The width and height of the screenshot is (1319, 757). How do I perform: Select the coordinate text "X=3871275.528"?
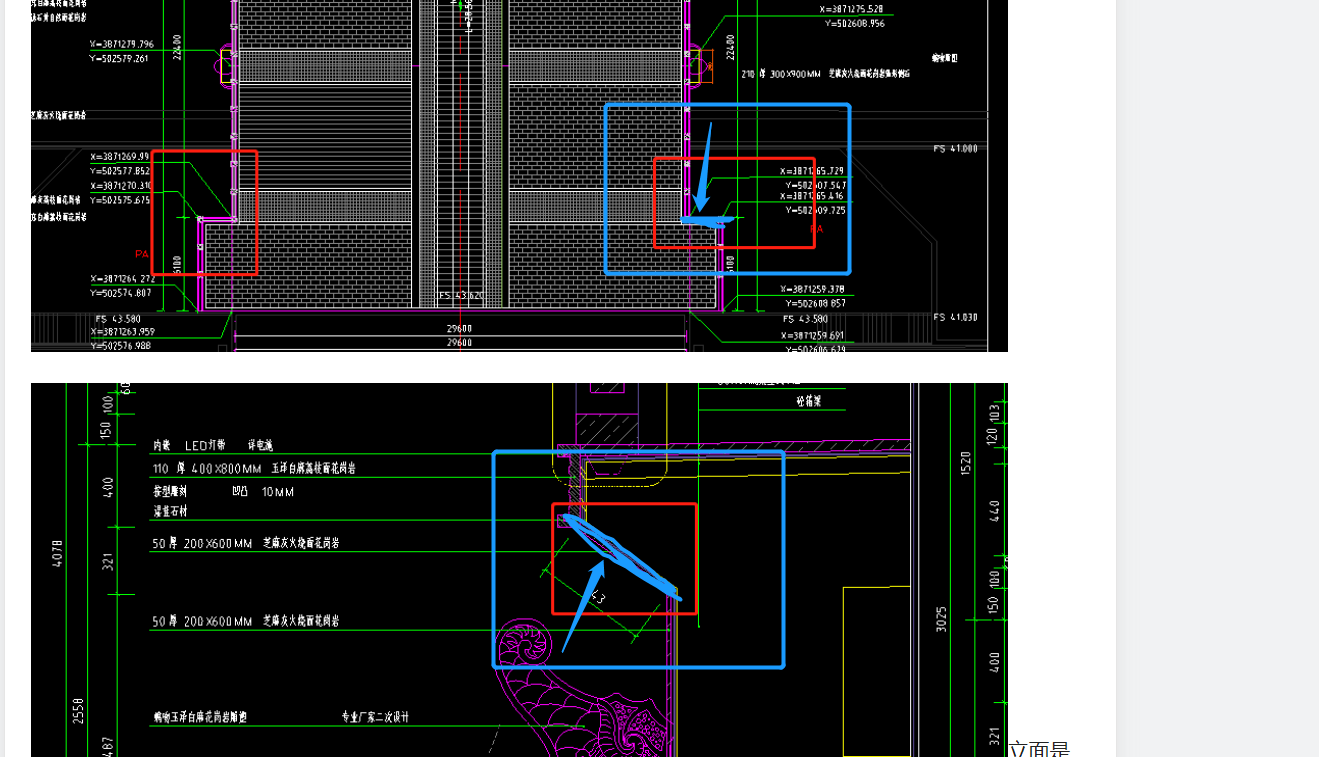[852, 9]
